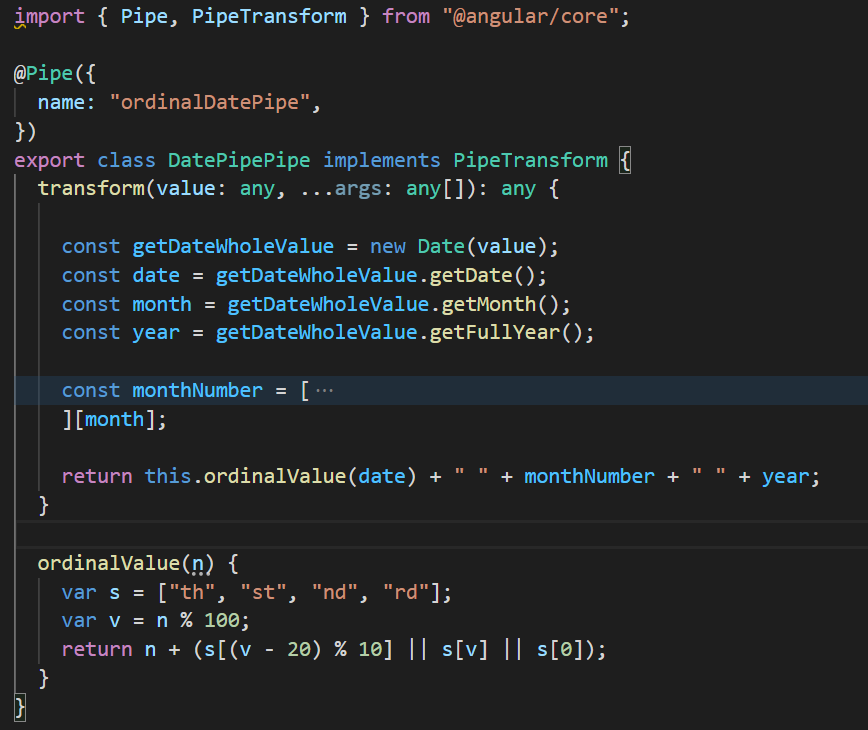
Task: Click the closing brace at the file end
Action: tap(18, 707)
